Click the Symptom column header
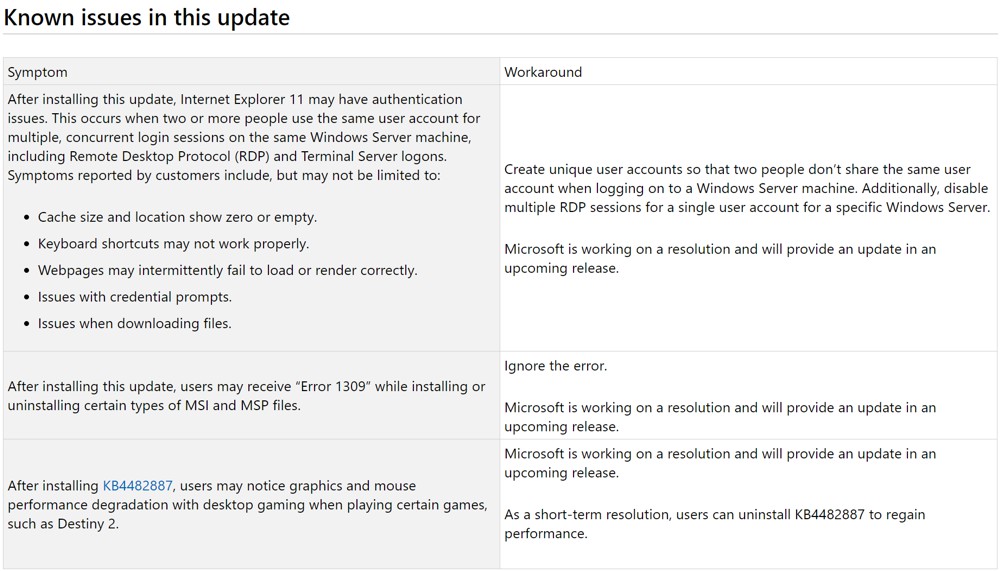This screenshot has height=571, width=1000. 38,72
